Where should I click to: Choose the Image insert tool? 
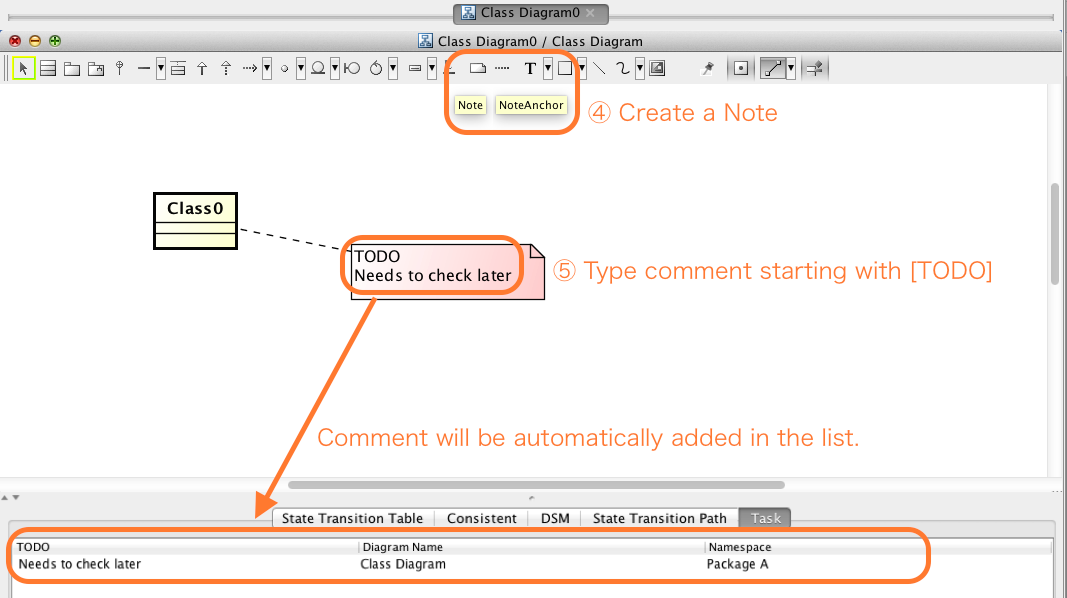657,68
